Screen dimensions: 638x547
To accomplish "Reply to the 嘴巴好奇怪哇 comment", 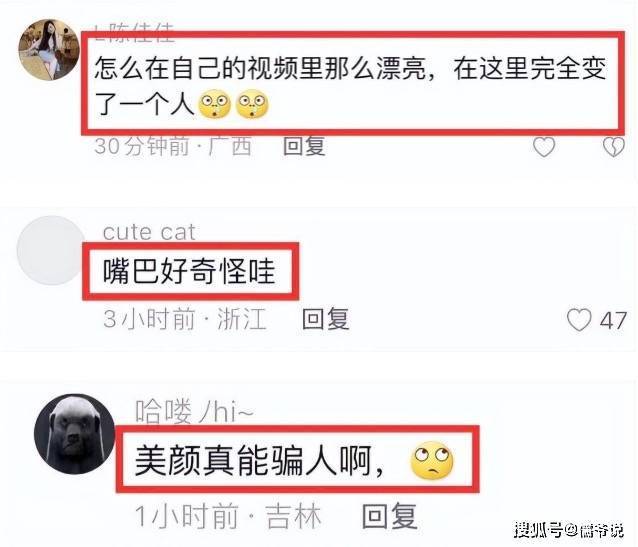I will pyautogui.click(x=326, y=319).
